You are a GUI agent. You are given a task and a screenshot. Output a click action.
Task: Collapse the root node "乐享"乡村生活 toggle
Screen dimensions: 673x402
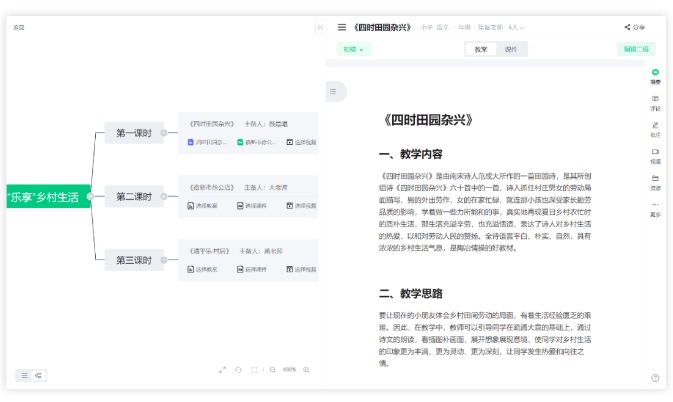tap(90, 196)
